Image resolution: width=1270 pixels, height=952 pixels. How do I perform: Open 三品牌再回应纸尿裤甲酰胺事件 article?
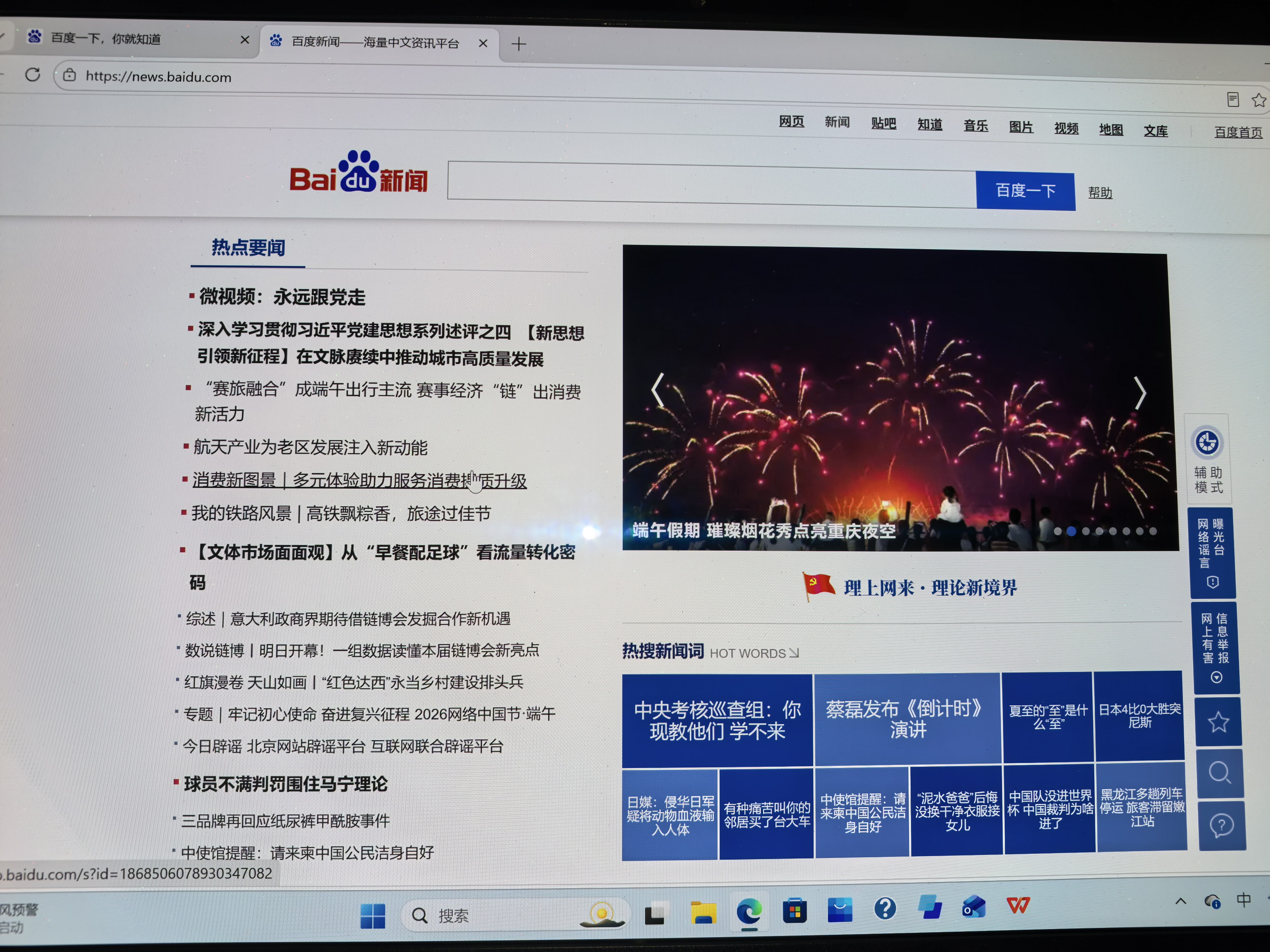click(x=285, y=821)
